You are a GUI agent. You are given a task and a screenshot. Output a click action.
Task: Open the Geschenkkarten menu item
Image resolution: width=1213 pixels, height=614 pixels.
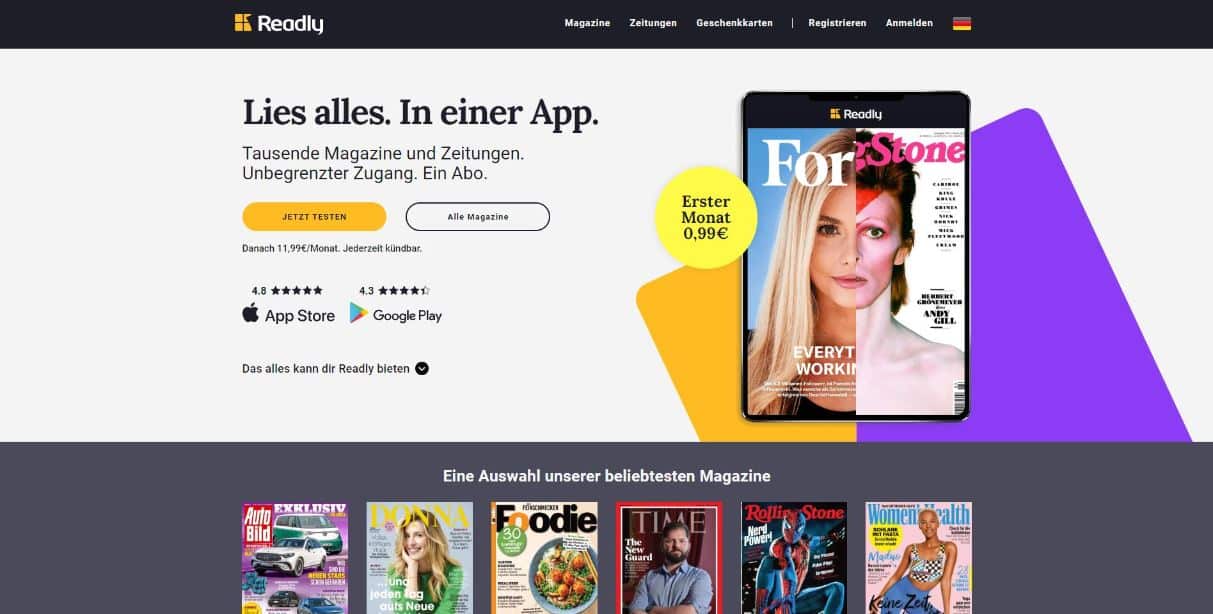(734, 23)
